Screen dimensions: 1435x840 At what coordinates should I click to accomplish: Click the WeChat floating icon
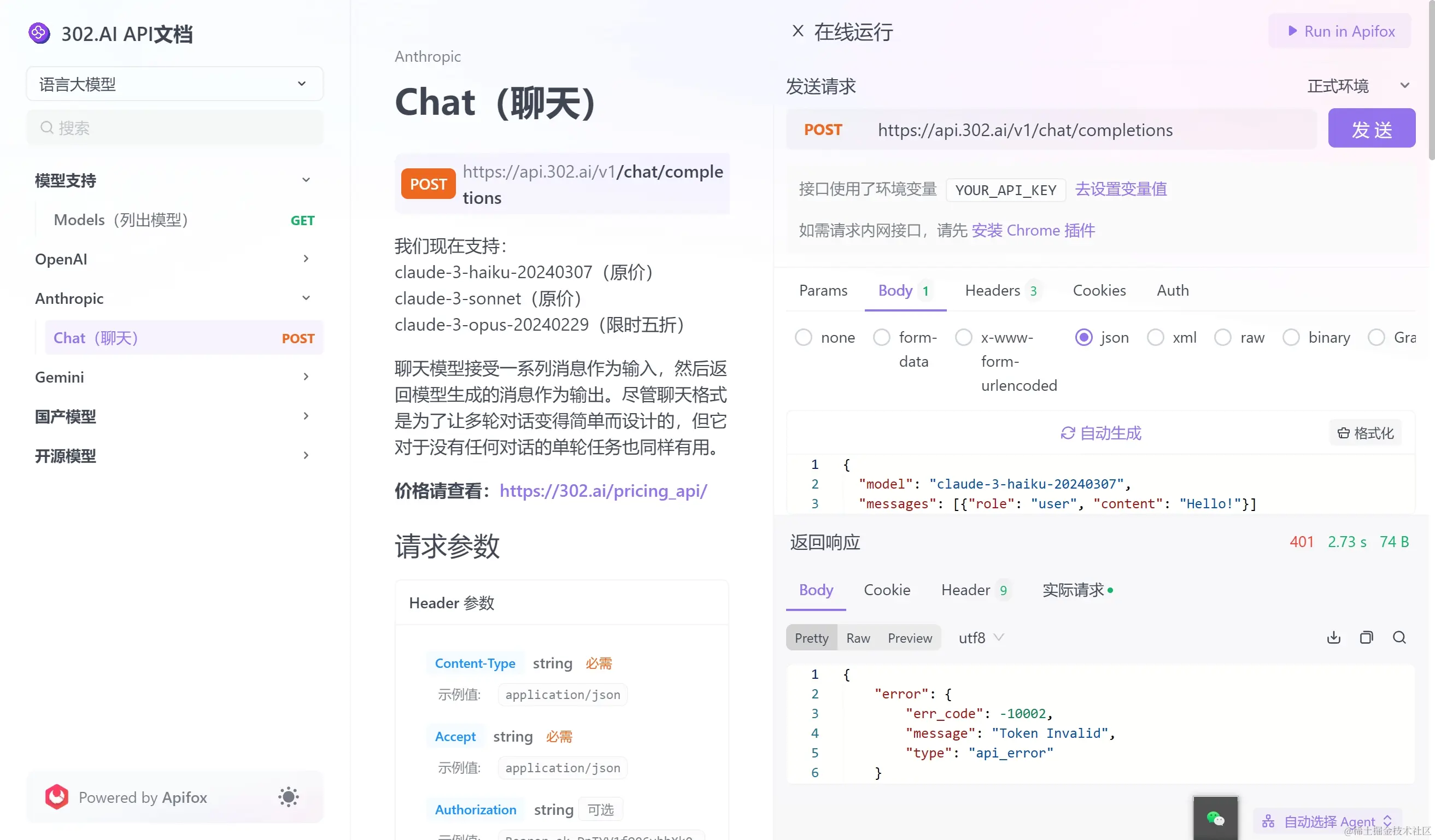coord(1215,818)
